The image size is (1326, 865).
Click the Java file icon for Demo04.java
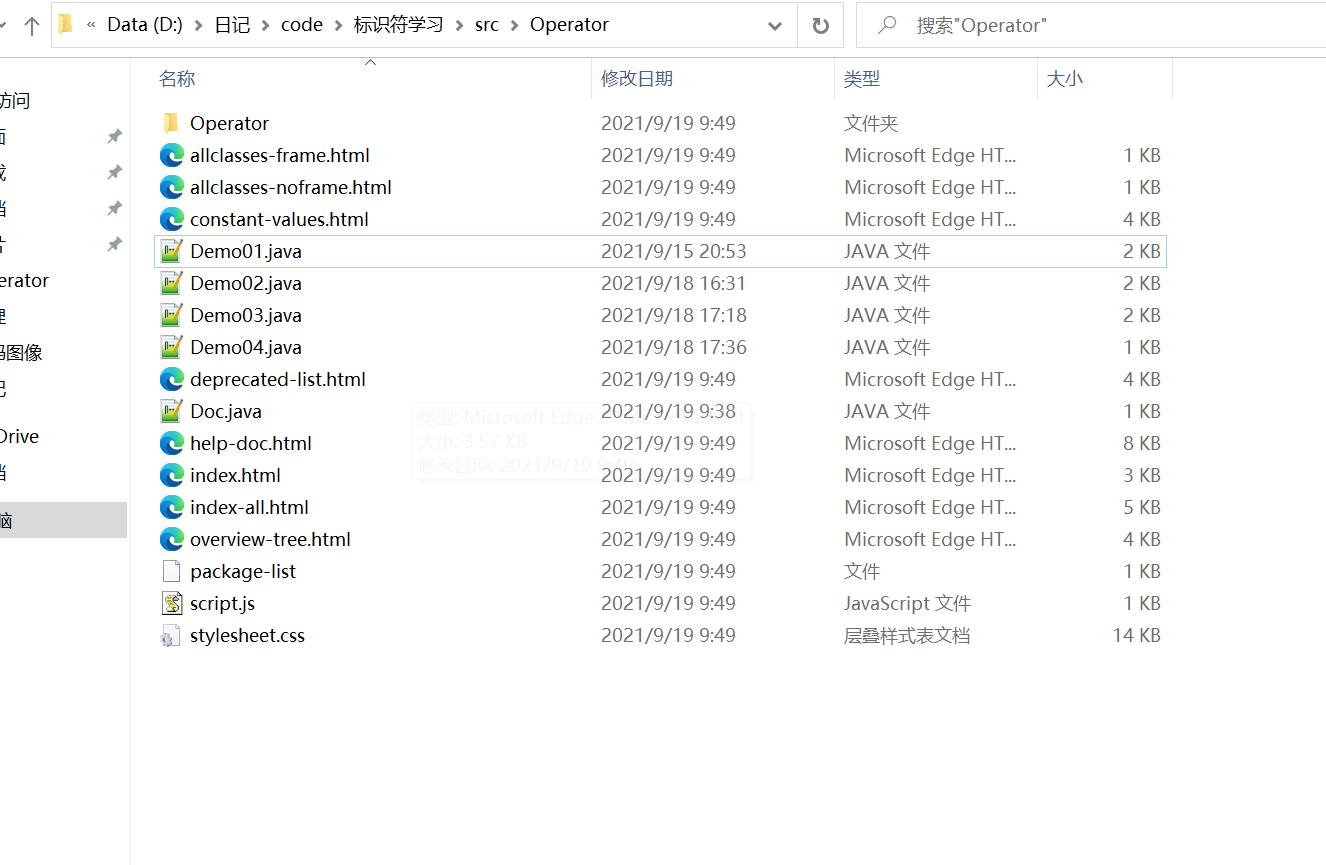pyautogui.click(x=172, y=347)
